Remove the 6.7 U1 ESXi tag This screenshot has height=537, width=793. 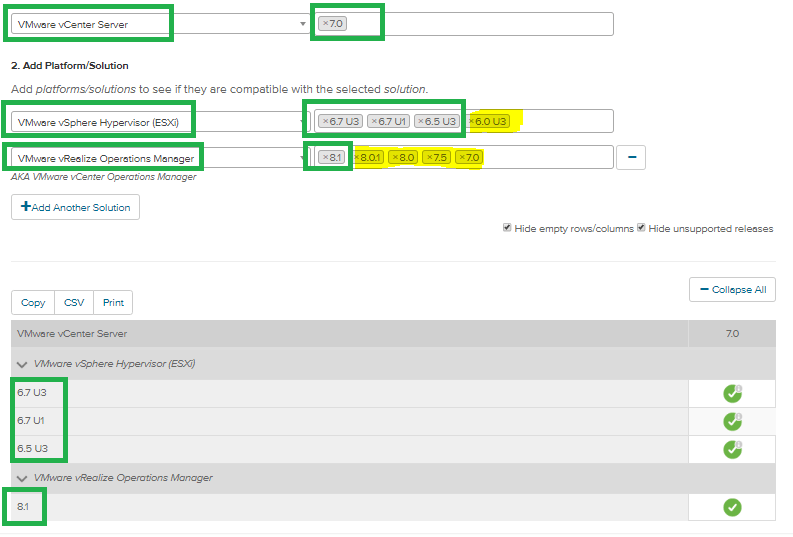tap(374, 121)
